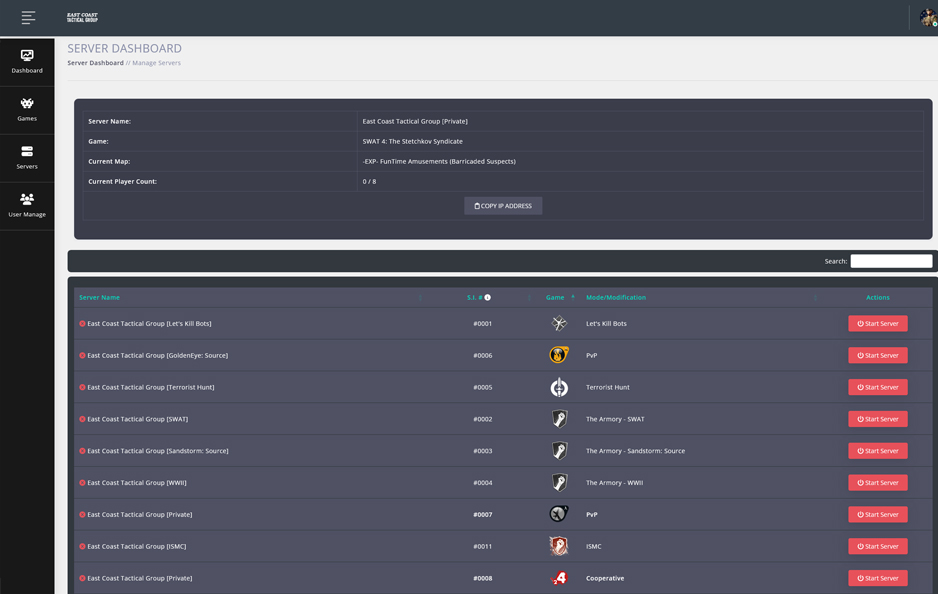Open the Games sidebar icon
This screenshot has width=938, height=594.
pos(27,104)
